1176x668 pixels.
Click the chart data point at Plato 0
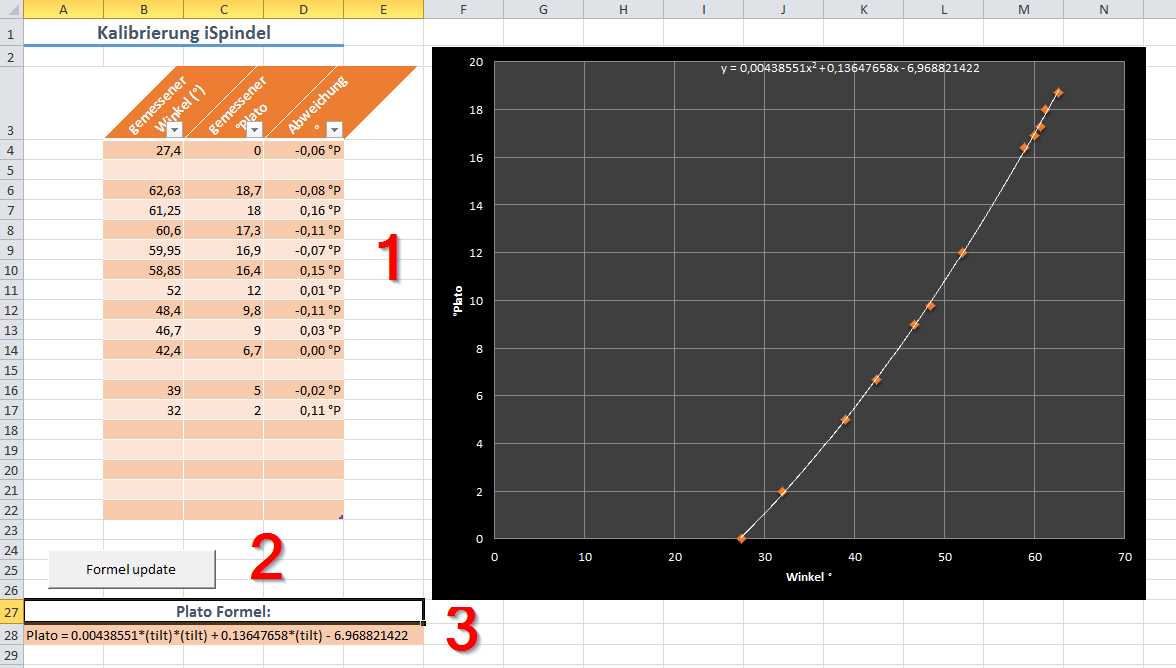(x=741, y=538)
